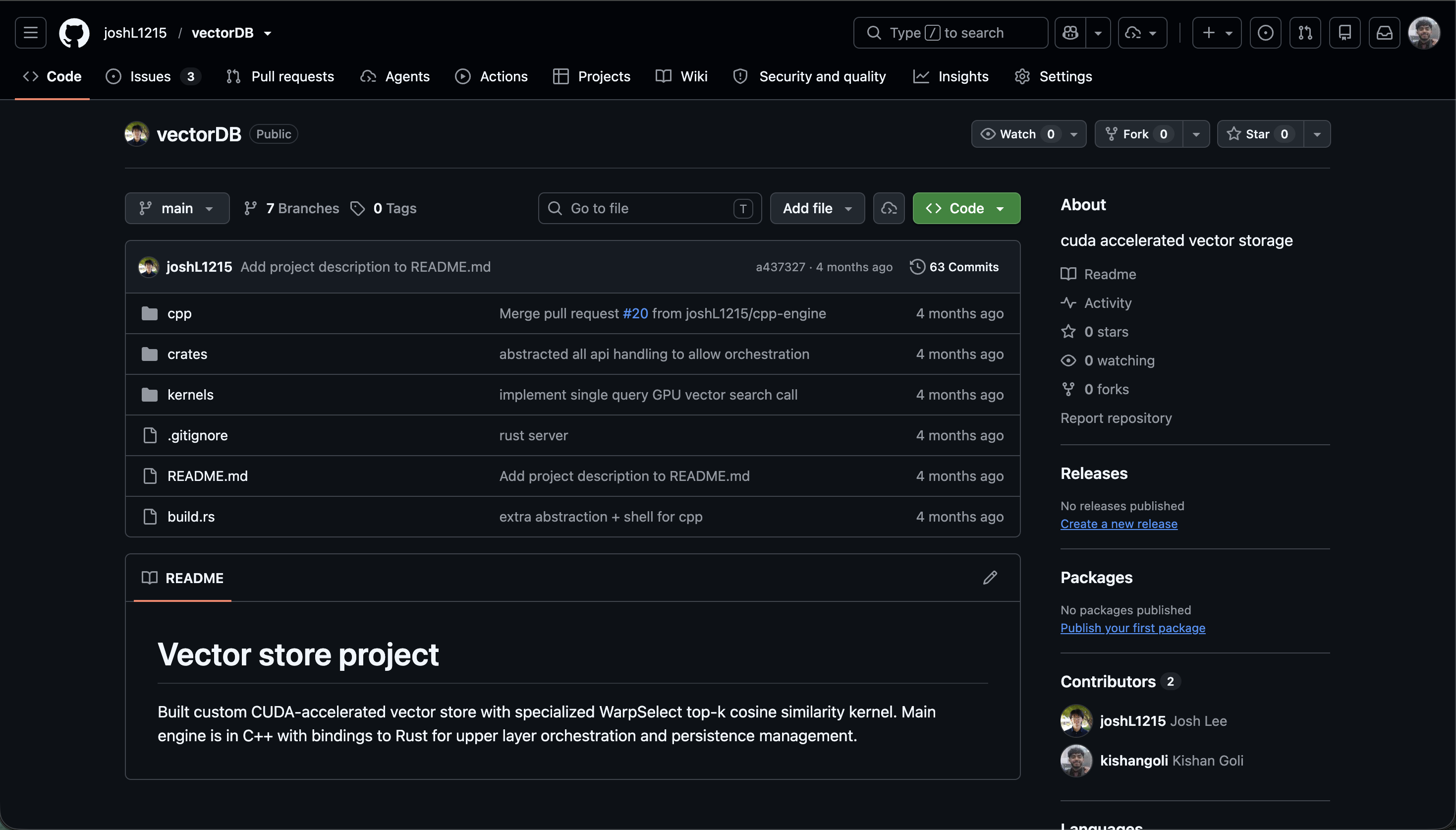Open the create new plus menu
The width and height of the screenshot is (1456, 830).
[1217, 33]
